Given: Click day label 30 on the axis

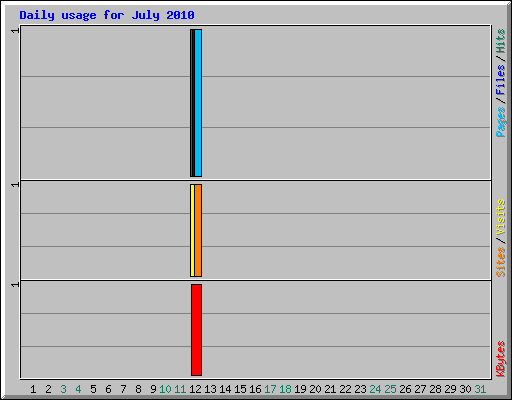Looking at the screenshot, I should click(x=465, y=389).
